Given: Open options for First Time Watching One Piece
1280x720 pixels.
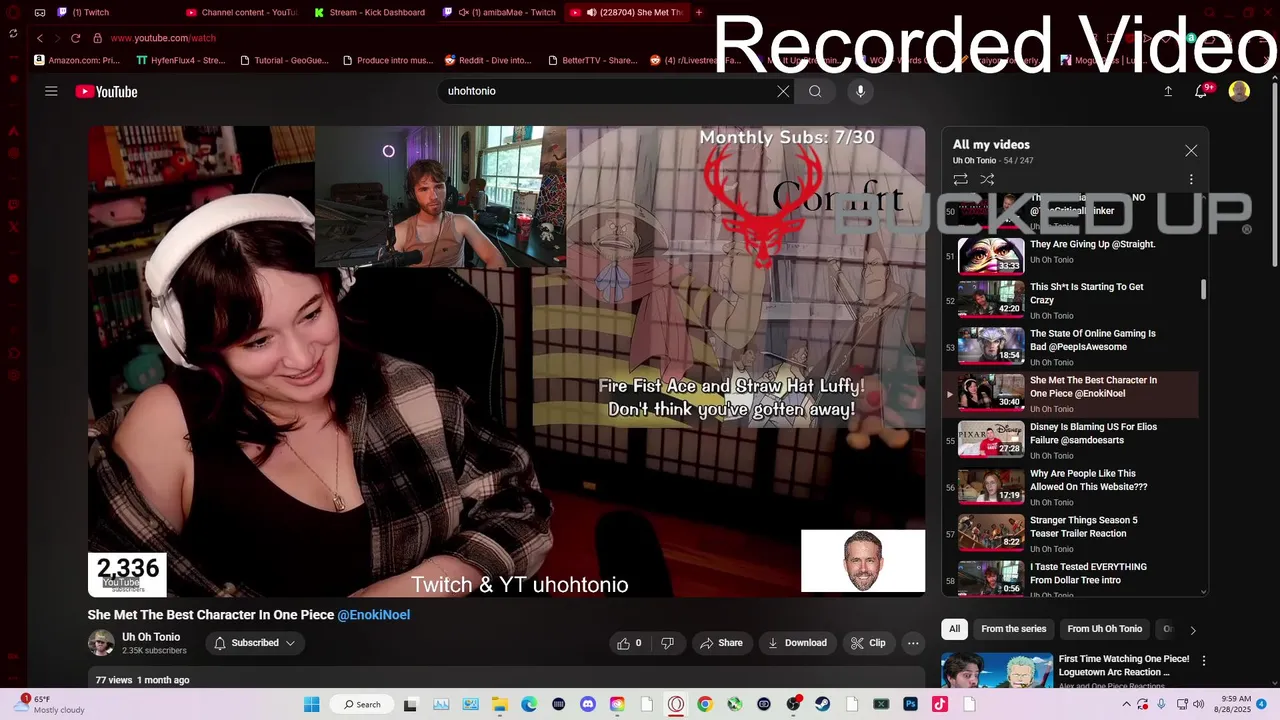Looking at the screenshot, I should point(1204,661).
